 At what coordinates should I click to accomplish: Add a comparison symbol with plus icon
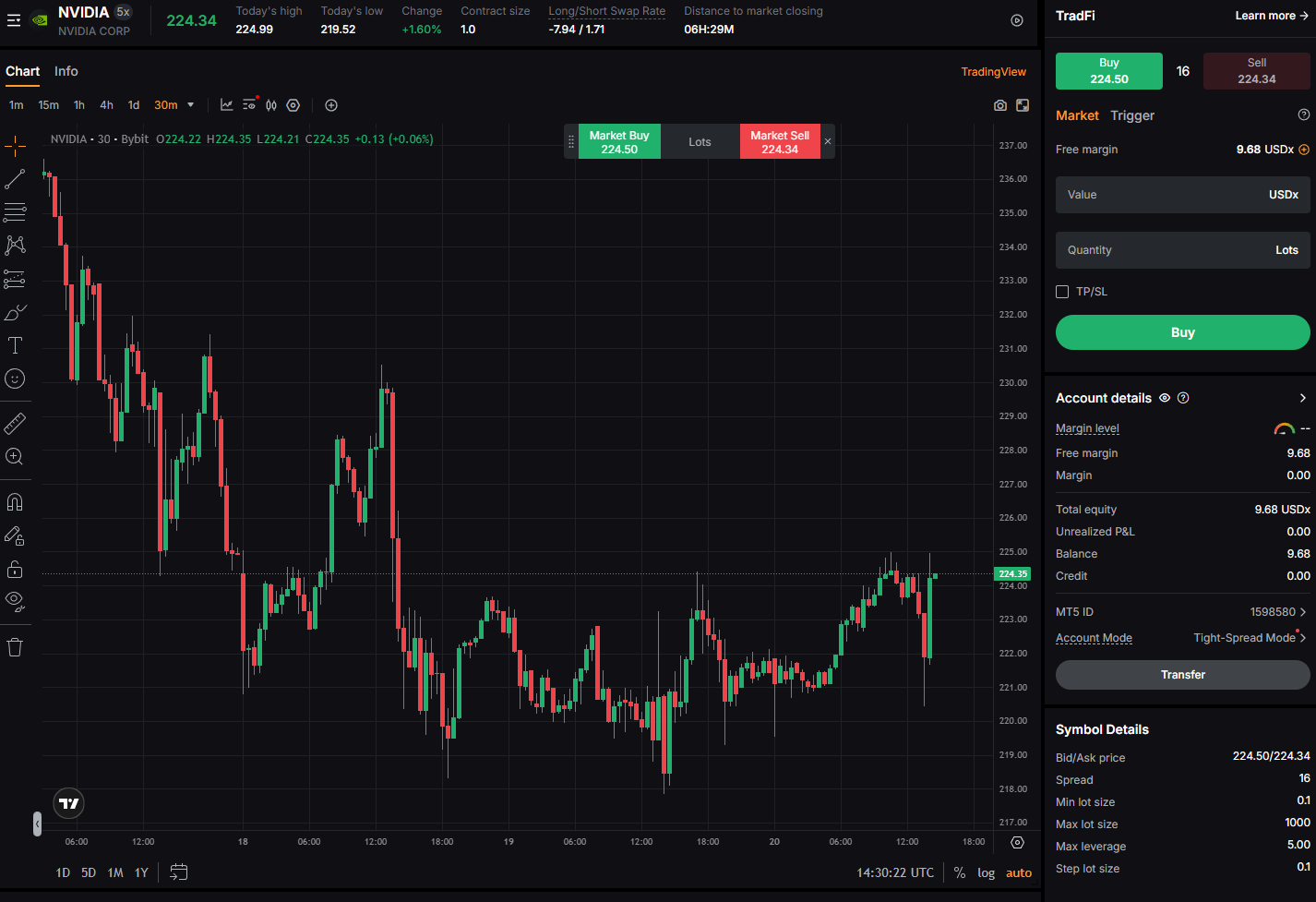click(x=331, y=105)
